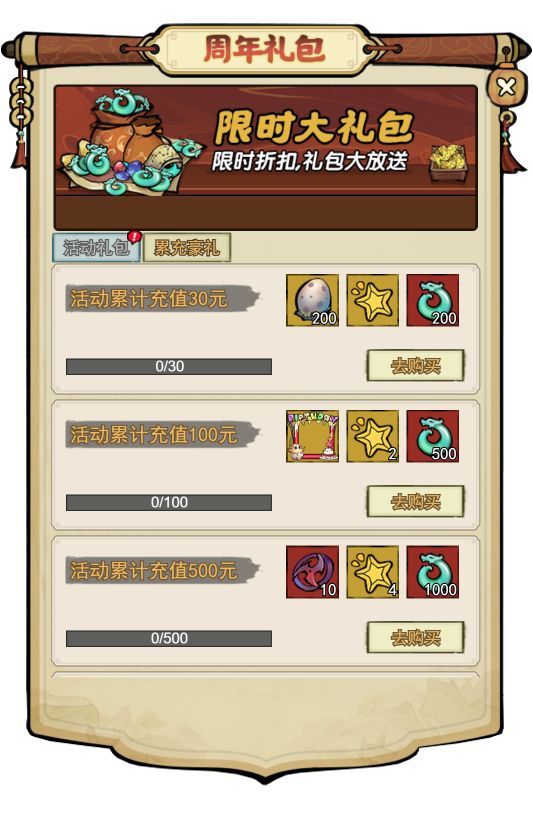Tap the star reward with quantity 2
Viewport: 533px width, 815px height.
click(x=372, y=436)
